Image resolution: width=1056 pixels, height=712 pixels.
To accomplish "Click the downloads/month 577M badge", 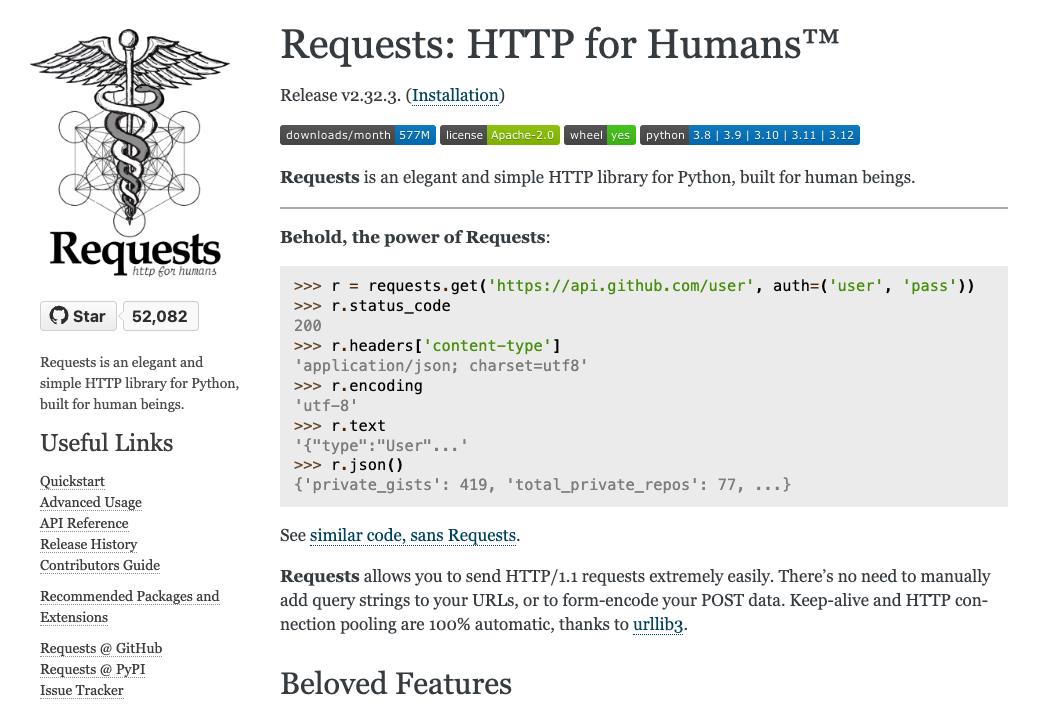I will click(x=357, y=135).
